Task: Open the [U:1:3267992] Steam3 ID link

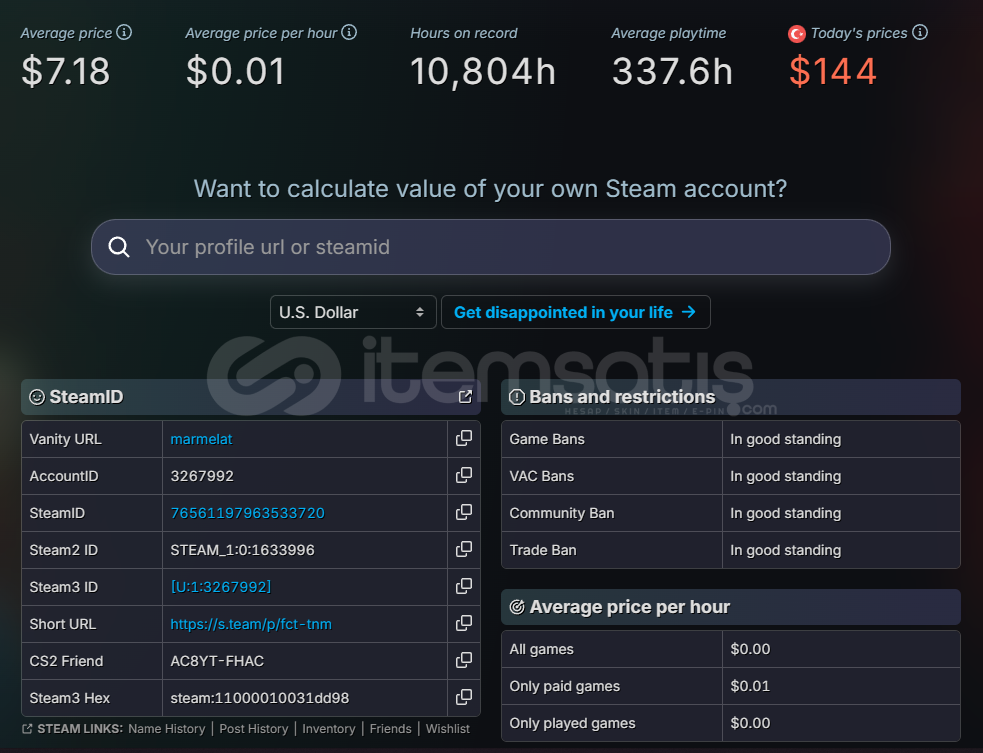Action: tap(221, 587)
